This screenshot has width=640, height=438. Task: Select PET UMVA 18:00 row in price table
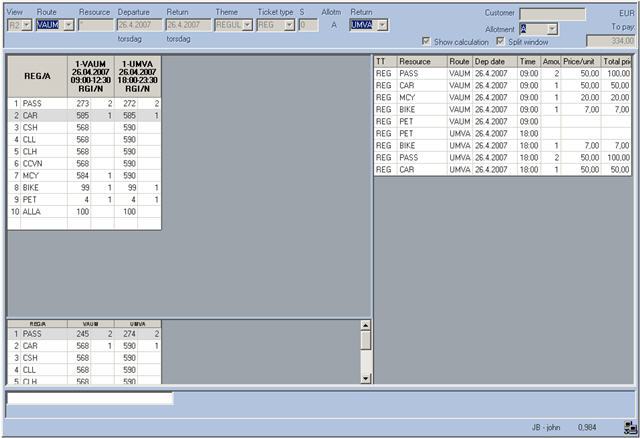tap(502, 133)
